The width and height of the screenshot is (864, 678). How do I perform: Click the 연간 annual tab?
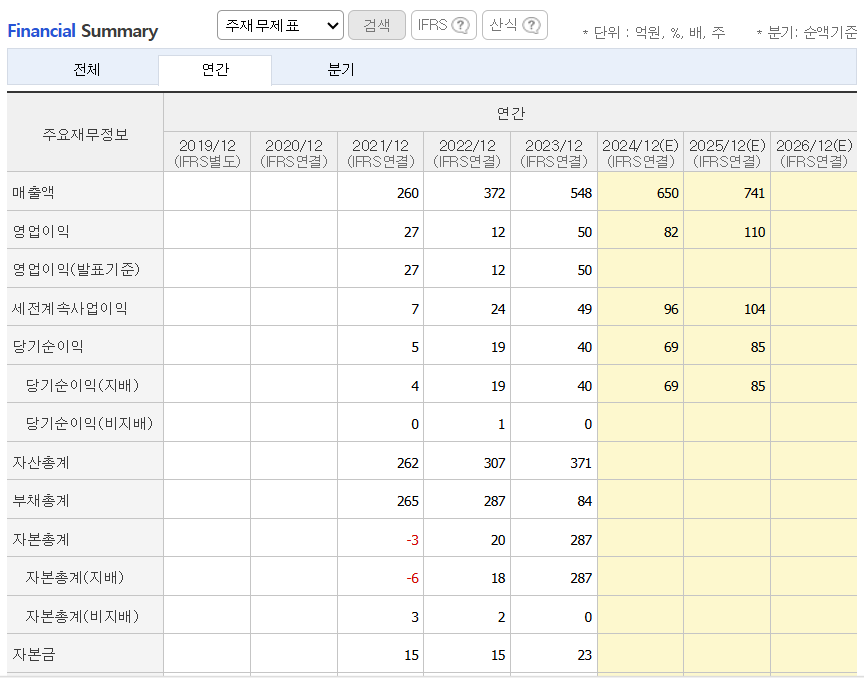pyautogui.click(x=215, y=71)
